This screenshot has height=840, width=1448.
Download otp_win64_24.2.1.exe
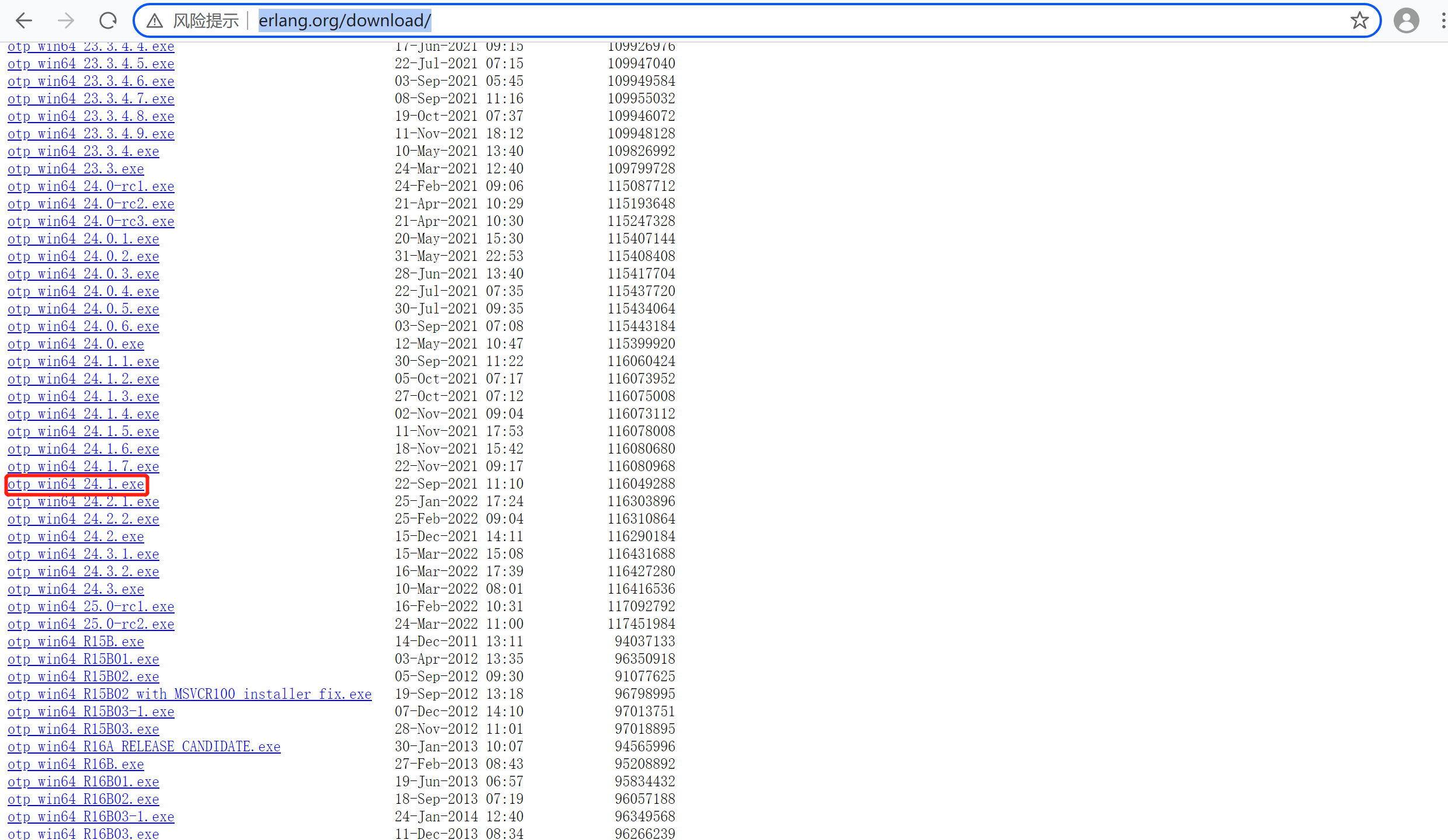[83, 501]
